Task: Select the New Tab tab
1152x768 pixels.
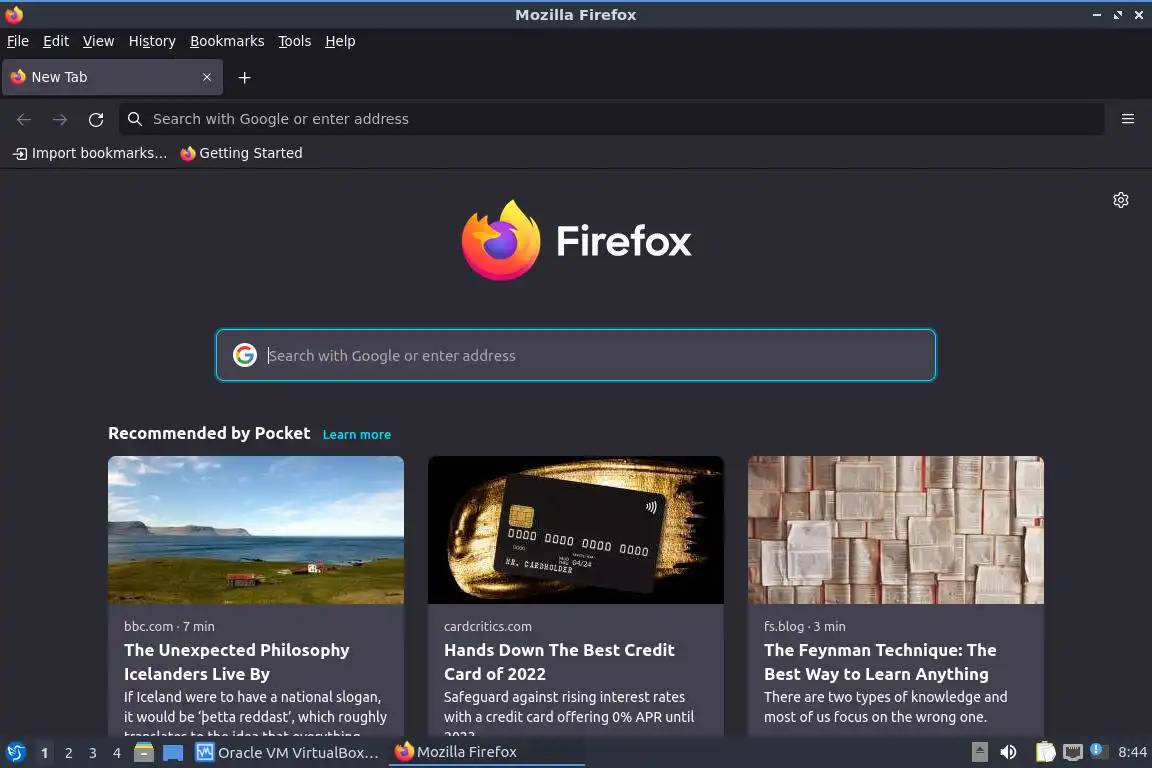Action: 112,77
